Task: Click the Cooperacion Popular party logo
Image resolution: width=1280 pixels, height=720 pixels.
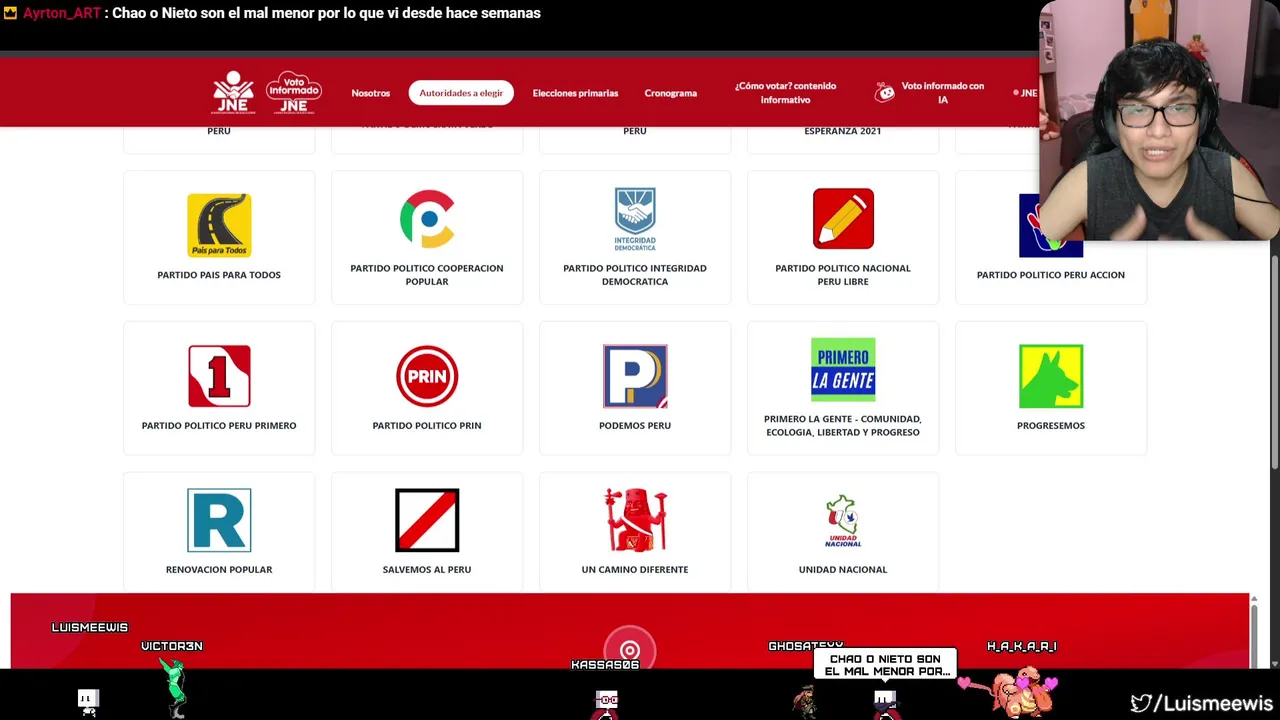Action: [x=427, y=218]
